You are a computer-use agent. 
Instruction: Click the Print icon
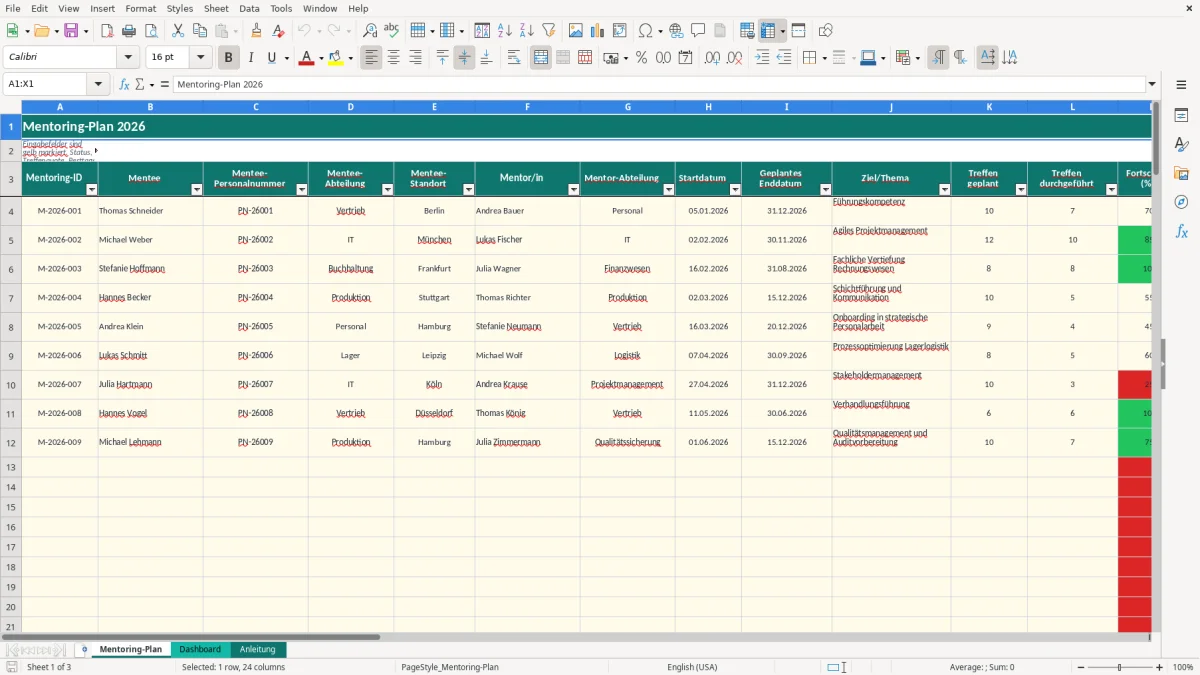(x=128, y=31)
